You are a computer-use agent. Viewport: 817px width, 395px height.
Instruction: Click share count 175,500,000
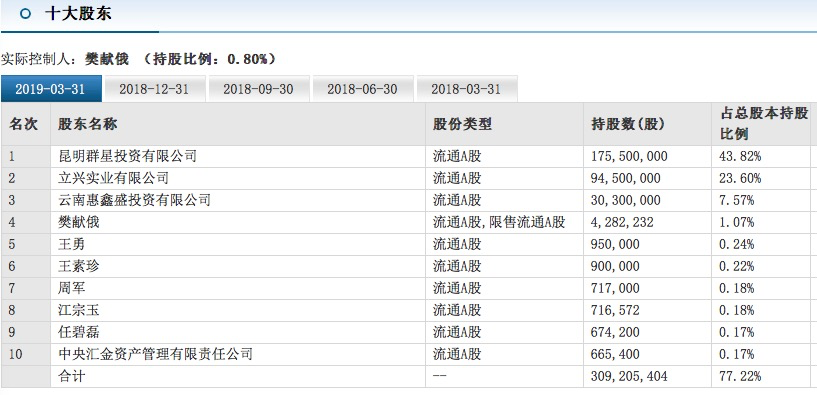click(x=629, y=156)
